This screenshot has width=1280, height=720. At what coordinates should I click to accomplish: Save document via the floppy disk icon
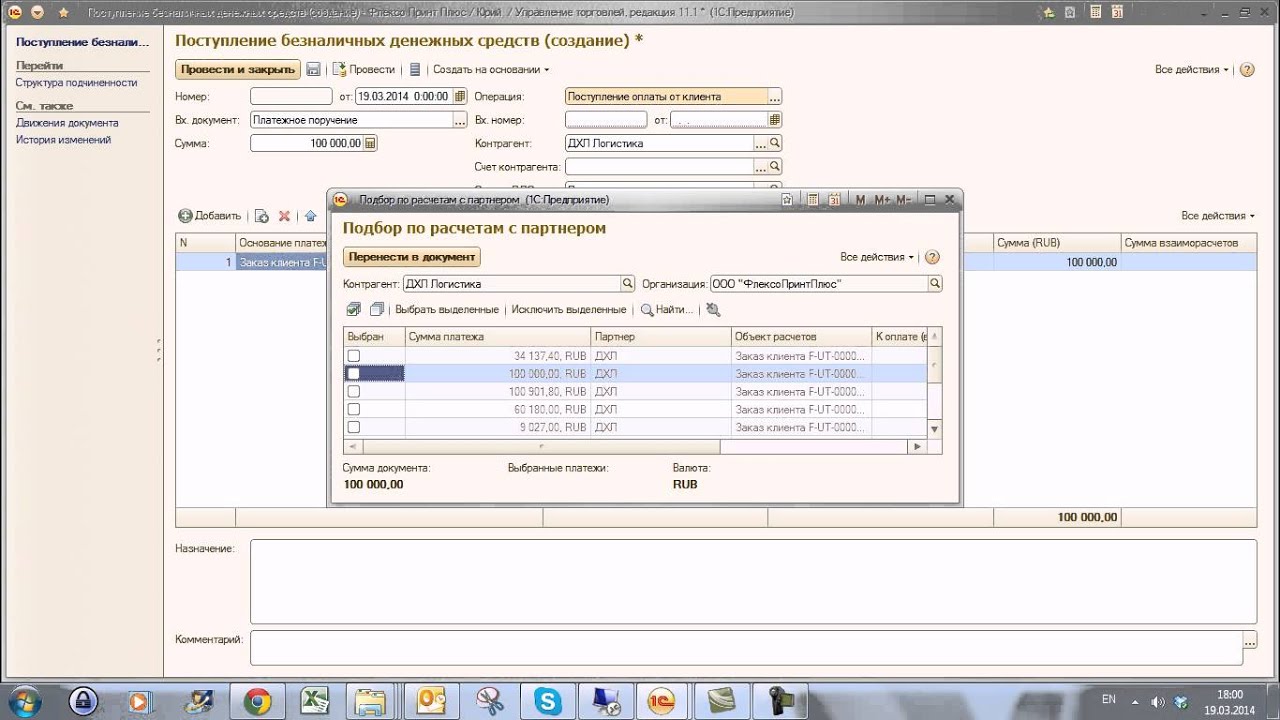[x=313, y=70]
